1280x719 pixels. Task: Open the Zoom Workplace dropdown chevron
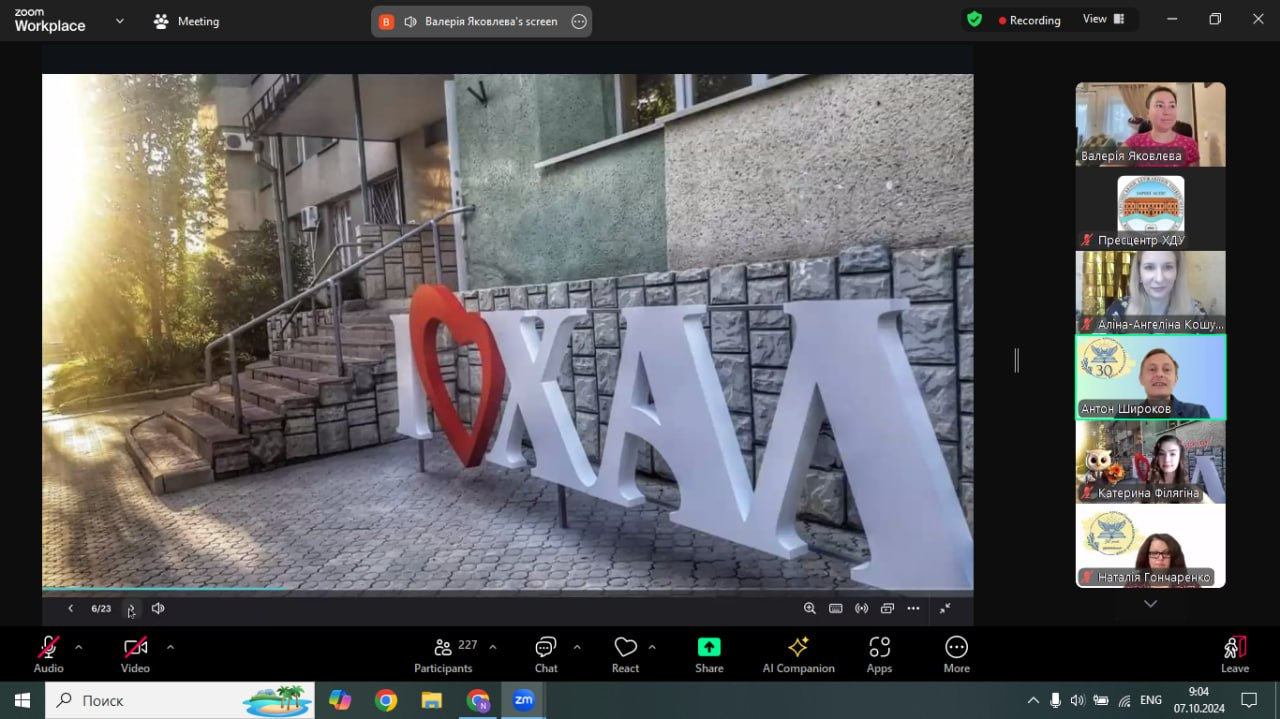pyautogui.click(x=120, y=20)
